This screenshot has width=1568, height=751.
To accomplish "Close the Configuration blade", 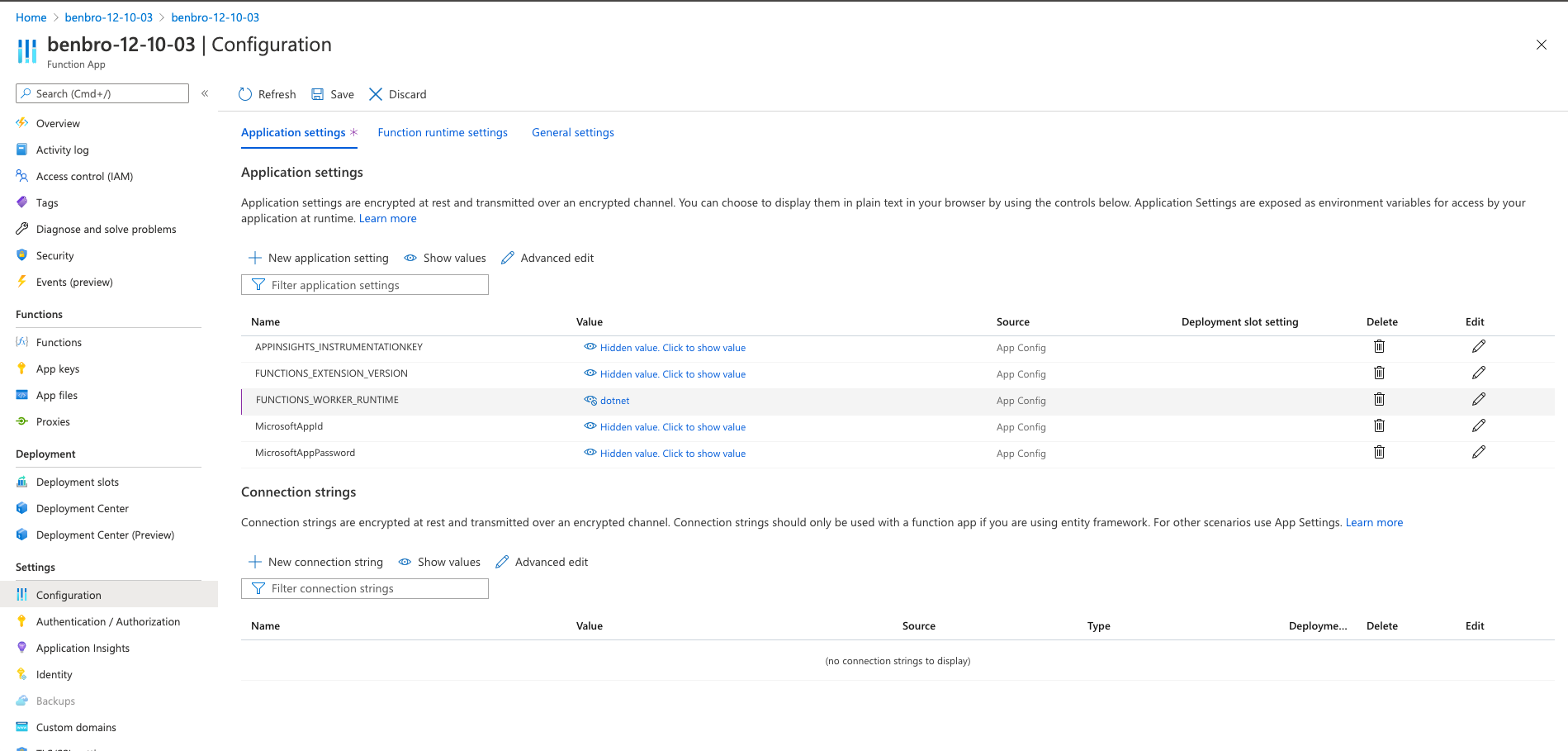I will (1542, 45).
